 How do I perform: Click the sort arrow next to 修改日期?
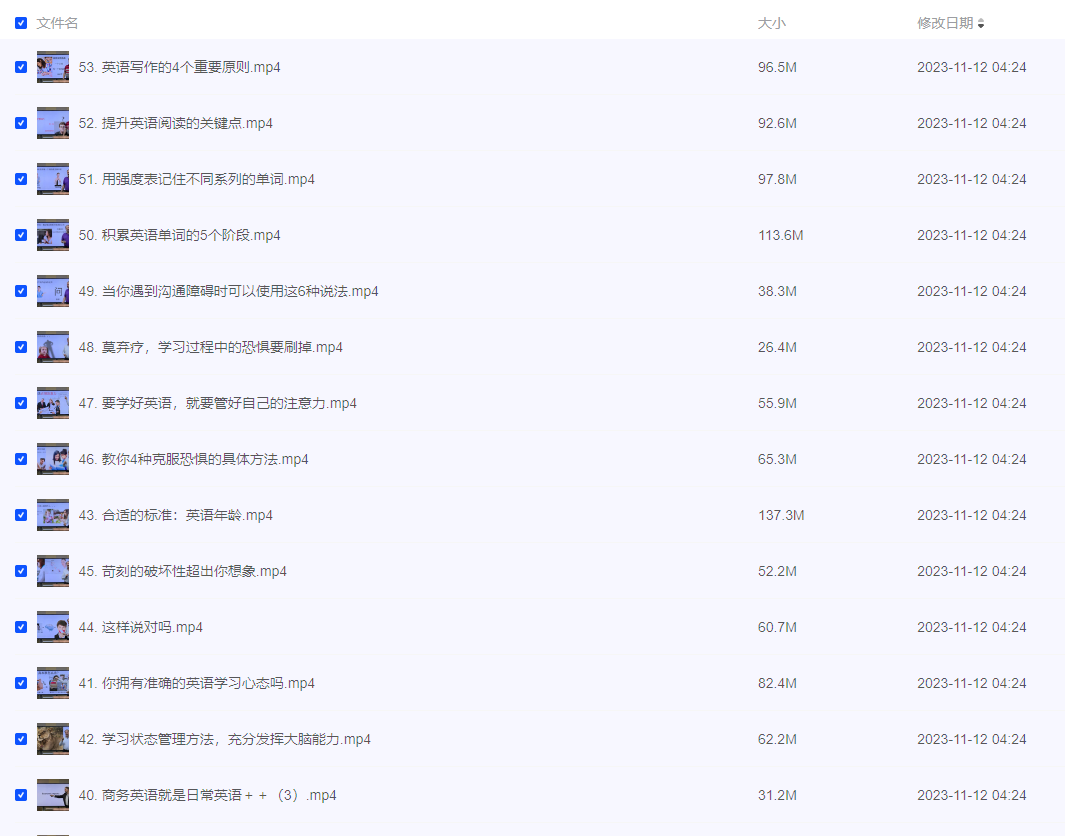pos(981,24)
